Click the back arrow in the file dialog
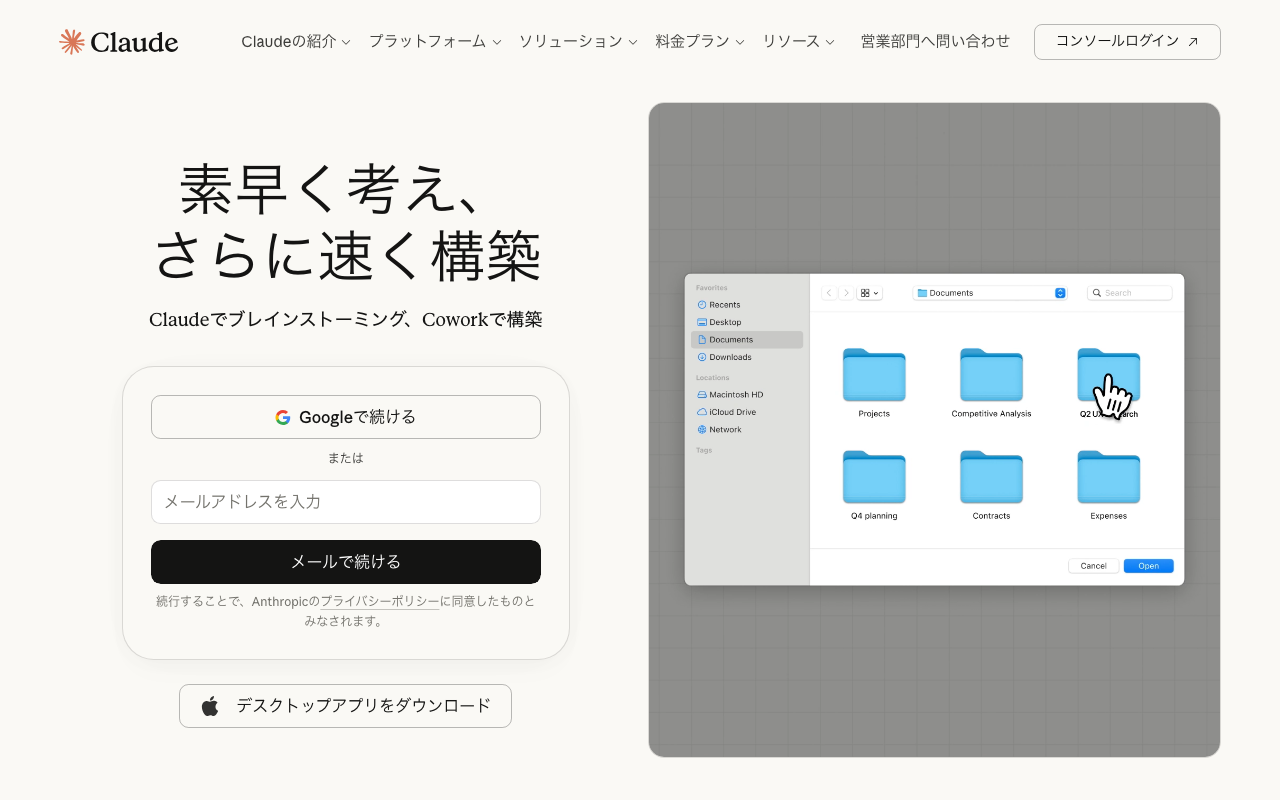The image size is (1280, 800). tap(829, 293)
